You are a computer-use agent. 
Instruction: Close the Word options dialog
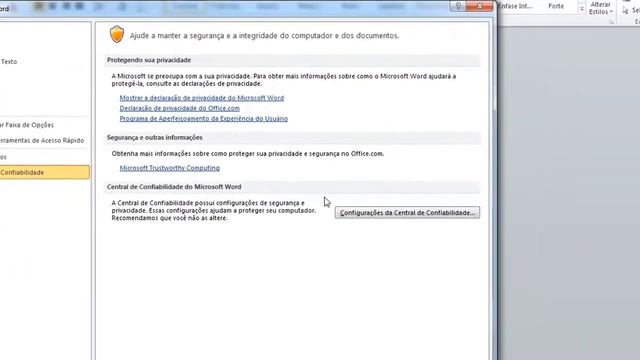pyautogui.click(x=480, y=6)
